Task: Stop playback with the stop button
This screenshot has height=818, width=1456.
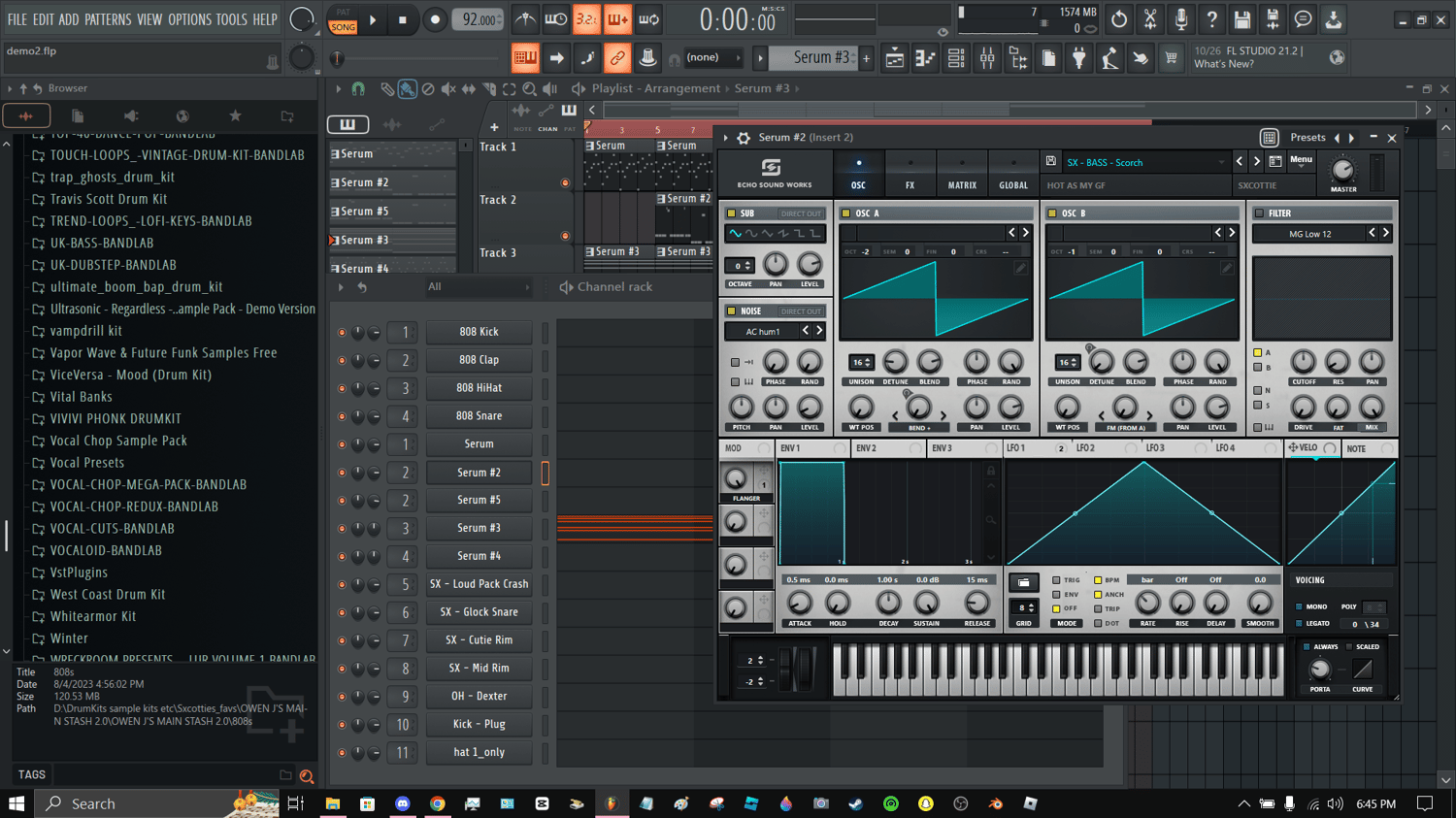Action: 403,19
